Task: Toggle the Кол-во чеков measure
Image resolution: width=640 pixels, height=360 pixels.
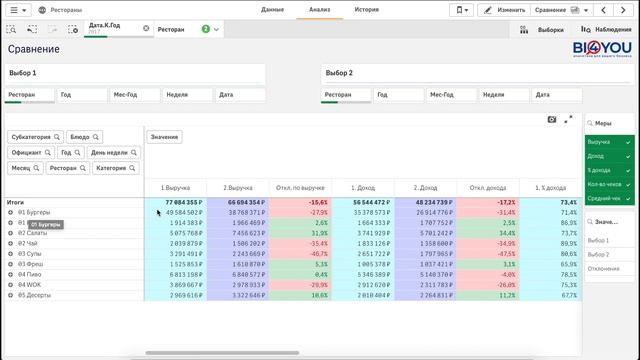Action: pos(609,184)
